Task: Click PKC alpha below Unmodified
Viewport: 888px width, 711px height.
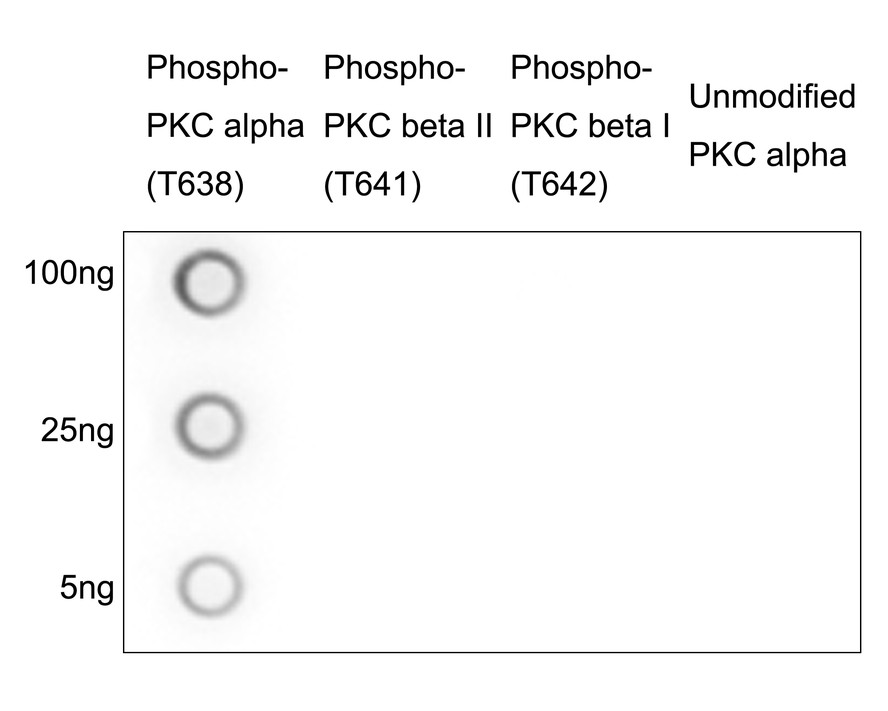Action: (768, 156)
